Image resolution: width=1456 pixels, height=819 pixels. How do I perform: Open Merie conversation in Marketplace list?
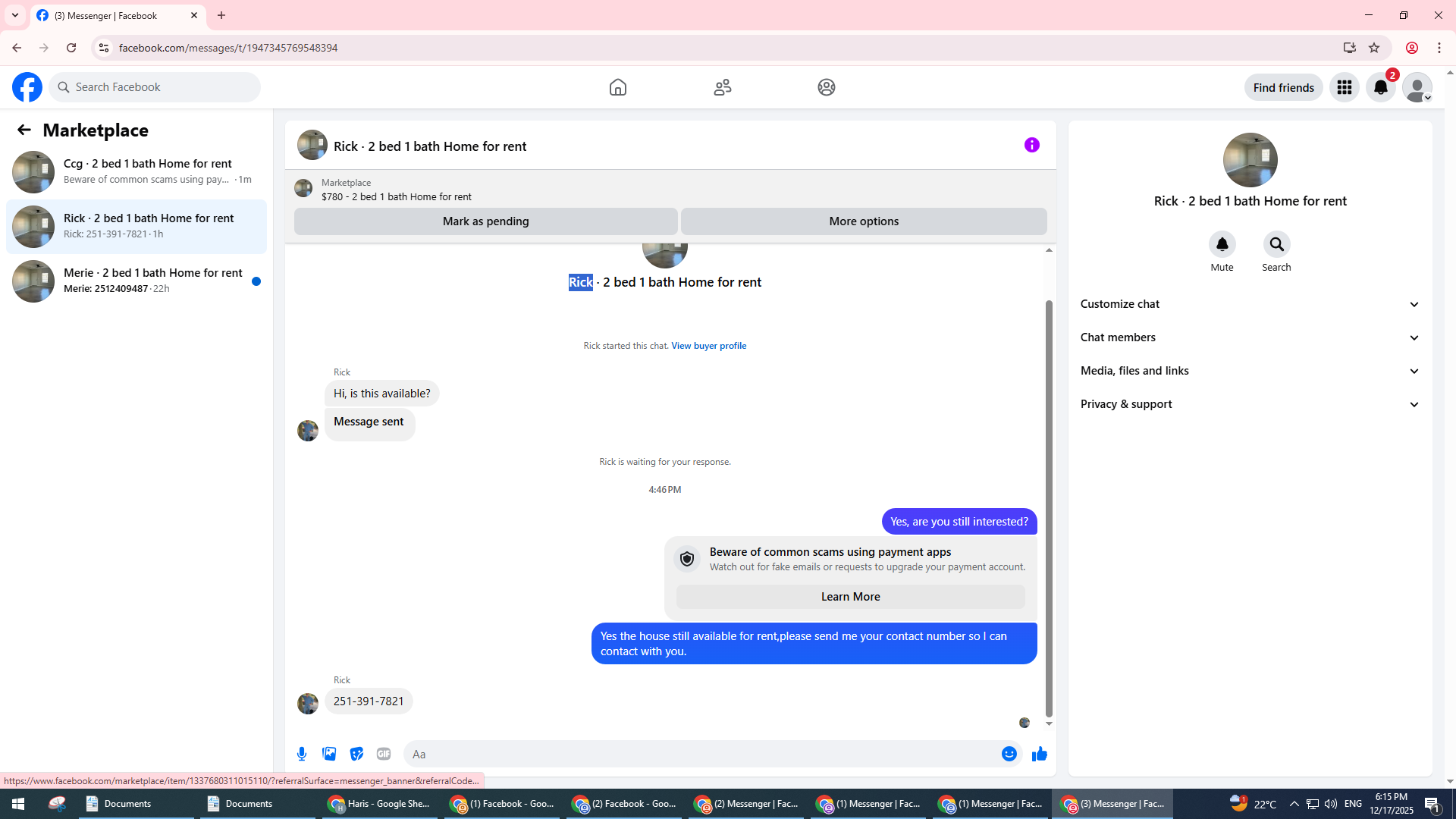136,281
